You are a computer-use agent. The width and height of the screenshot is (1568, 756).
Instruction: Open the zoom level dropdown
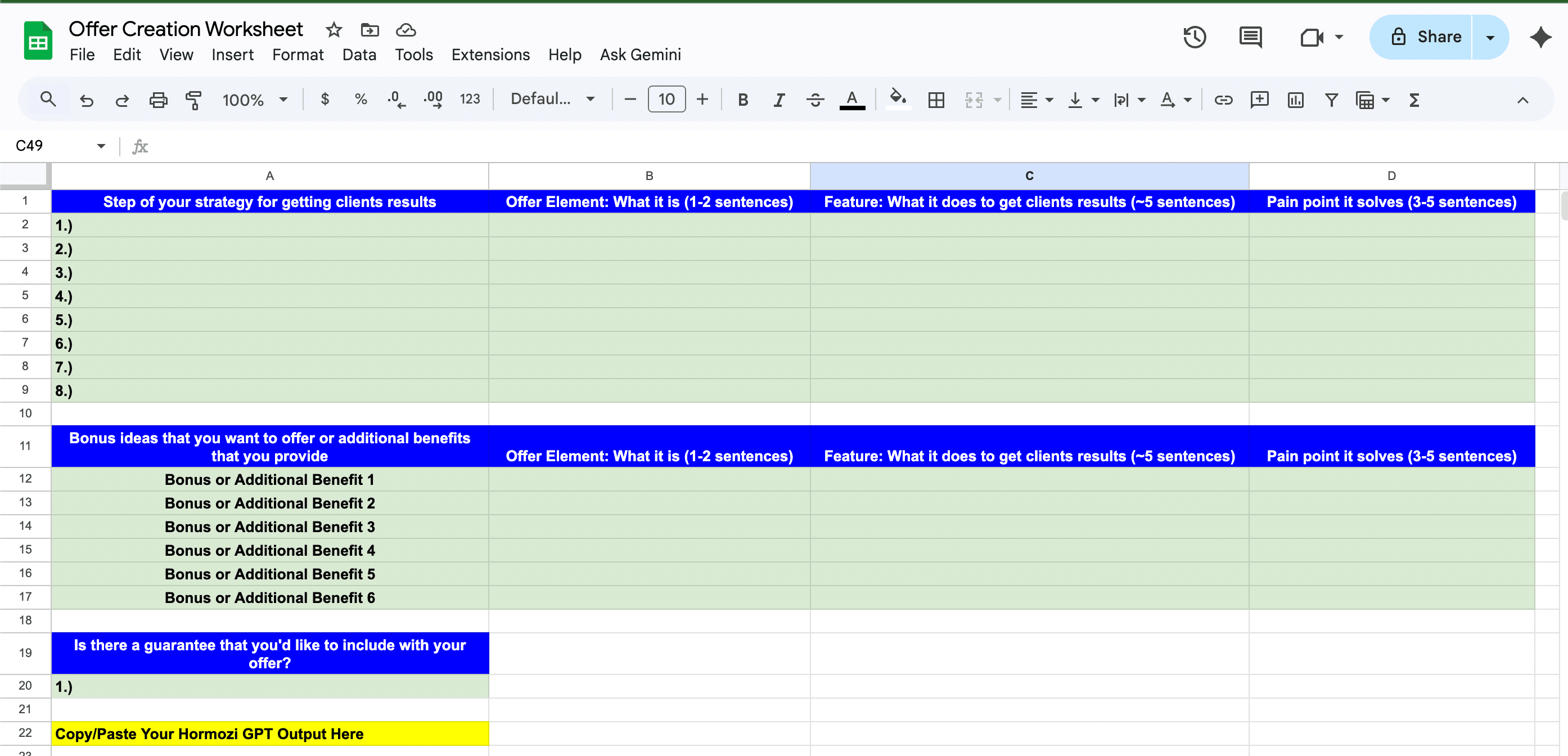pos(254,100)
